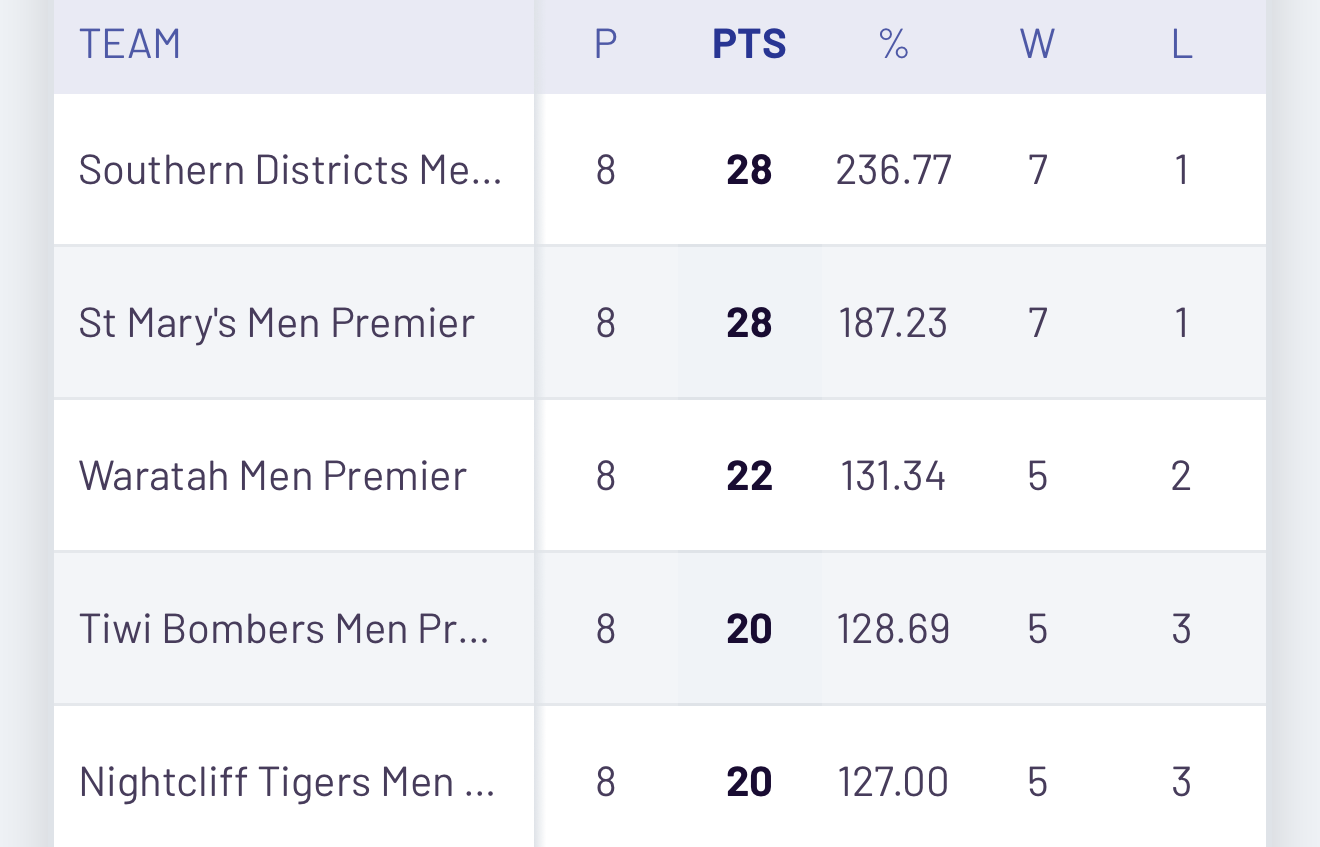Sort by the W (wins) column header

(x=1037, y=45)
